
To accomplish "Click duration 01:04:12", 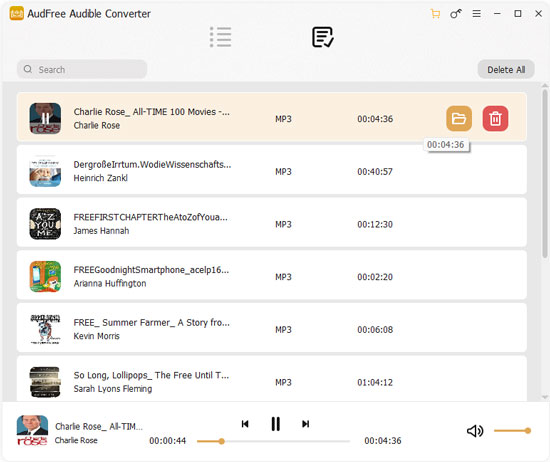I will click(375, 382).
